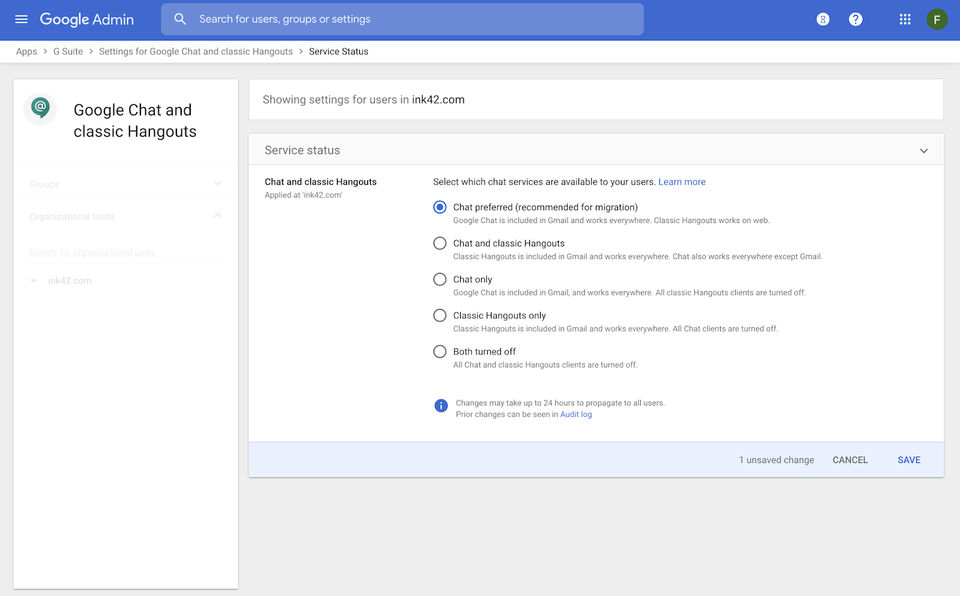Viewport: 960px width, 596px height.
Task: Choose the Chat only option
Action: pyautogui.click(x=440, y=279)
